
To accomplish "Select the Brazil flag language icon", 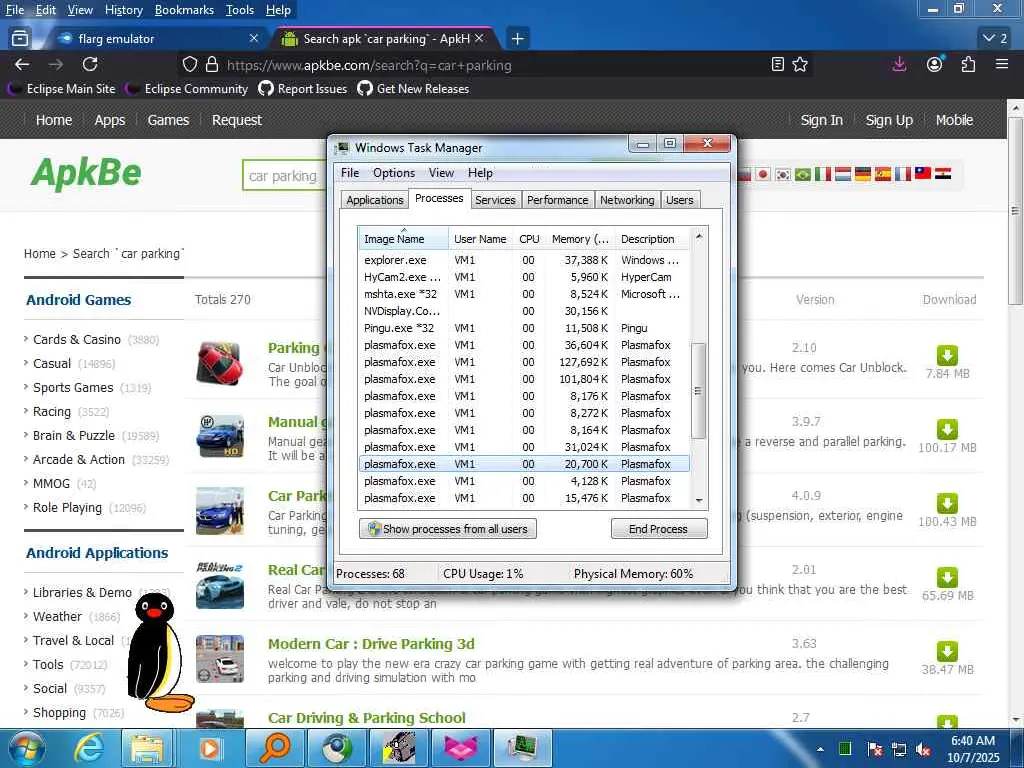I will click(x=803, y=174).
